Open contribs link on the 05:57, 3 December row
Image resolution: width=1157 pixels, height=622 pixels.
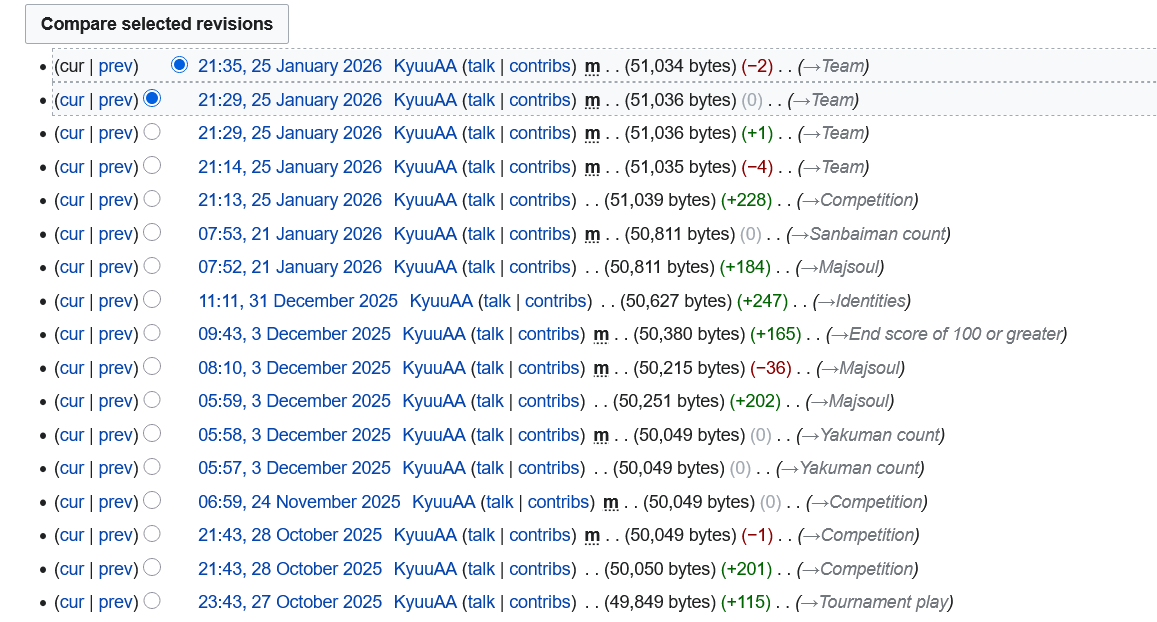pyautogui.click(x=549, y=469)
